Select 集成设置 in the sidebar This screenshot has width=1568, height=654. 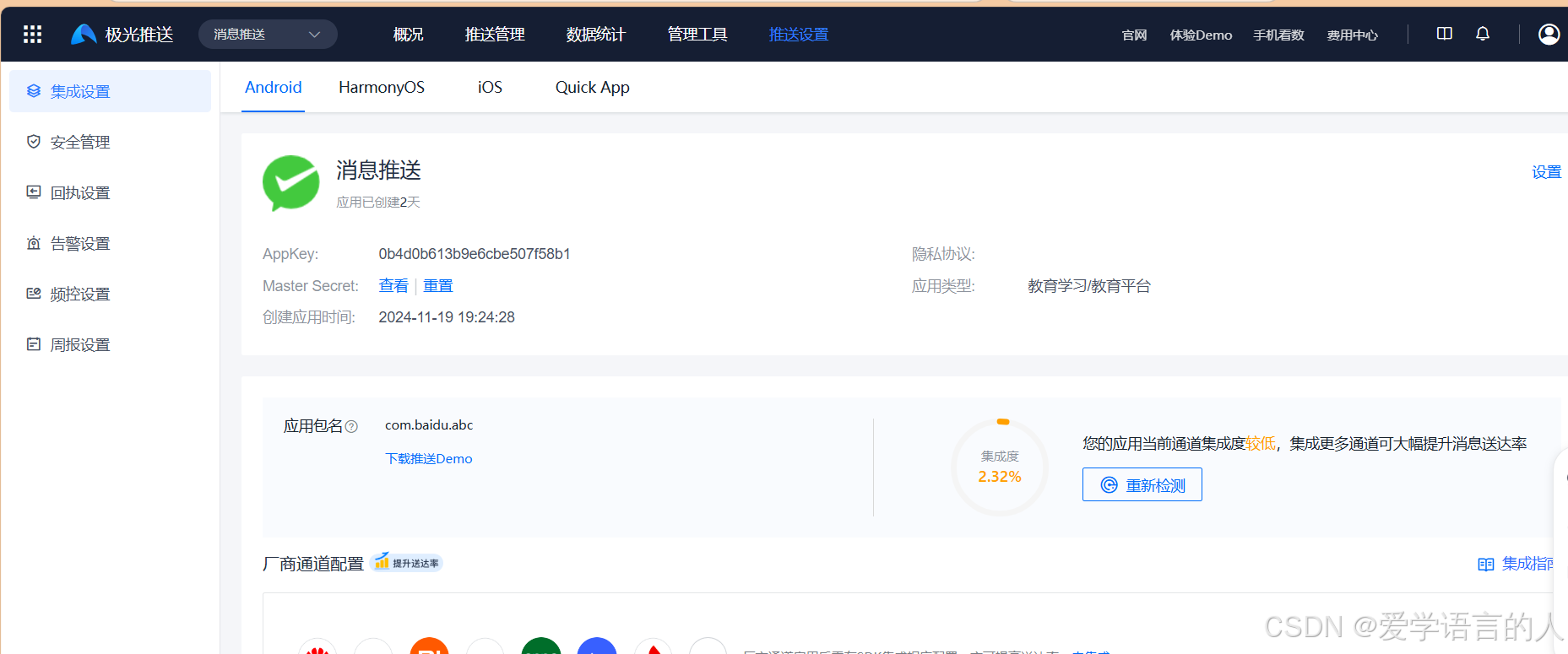[110, 91]
